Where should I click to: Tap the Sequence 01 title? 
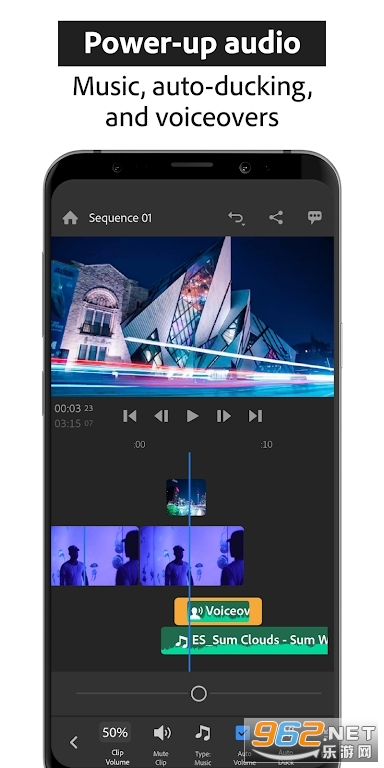pos(120,218)
